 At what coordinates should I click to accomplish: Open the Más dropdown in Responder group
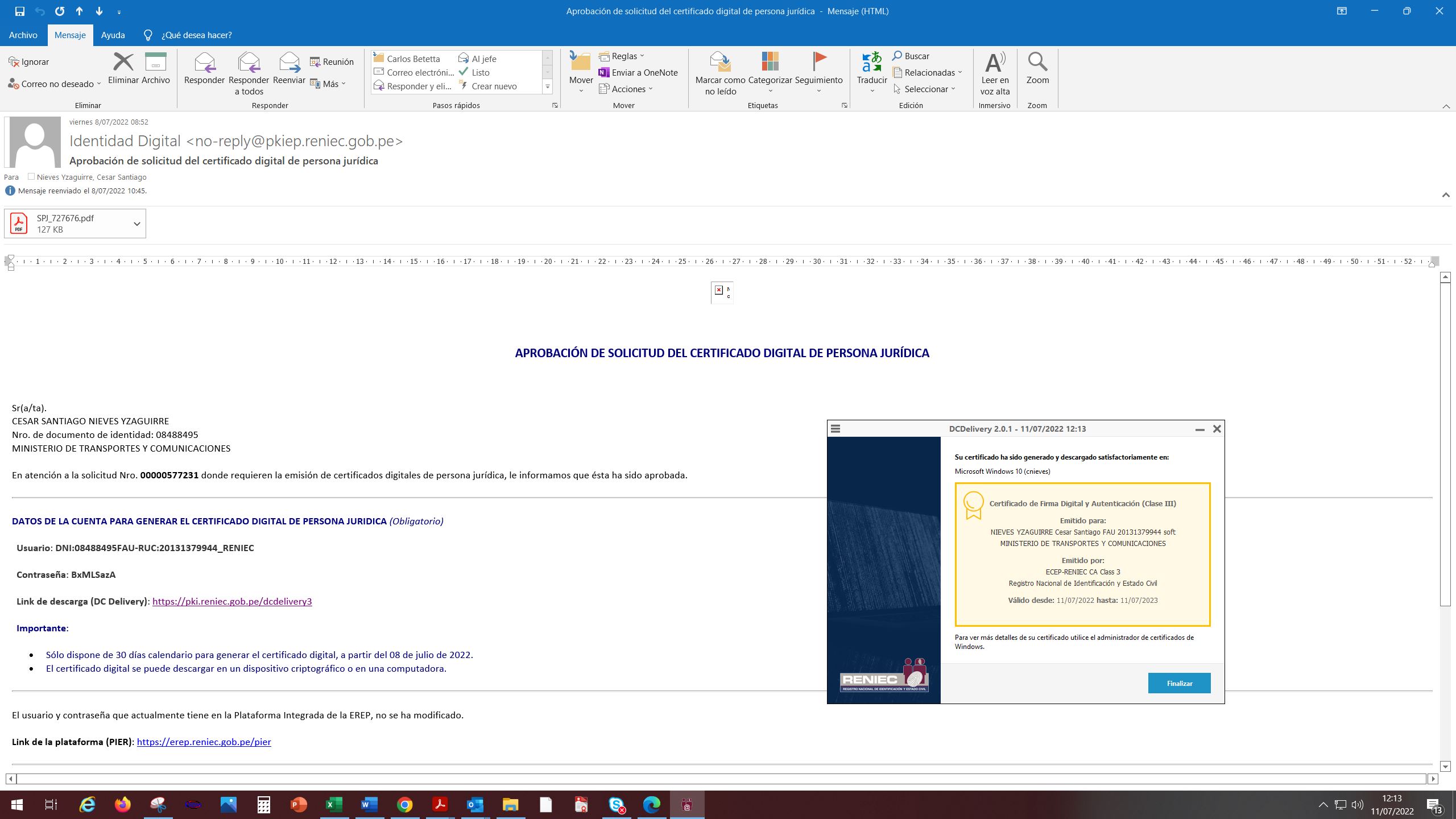point(344,84)
